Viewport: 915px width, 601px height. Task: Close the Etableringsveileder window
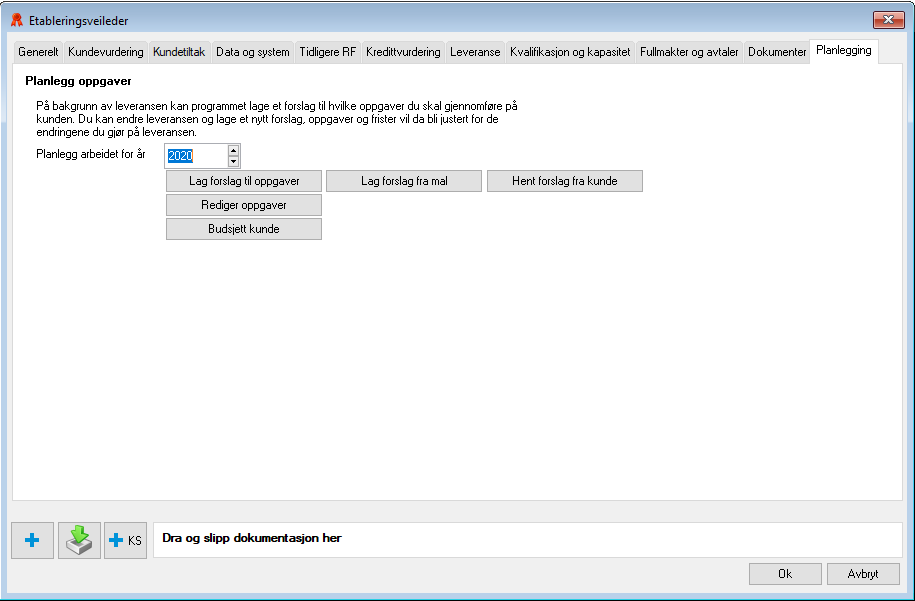point(888,20)
